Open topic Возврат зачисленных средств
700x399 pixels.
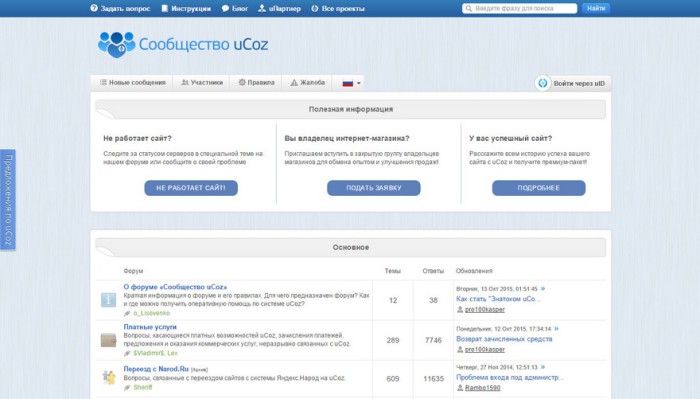pos(504,339)
